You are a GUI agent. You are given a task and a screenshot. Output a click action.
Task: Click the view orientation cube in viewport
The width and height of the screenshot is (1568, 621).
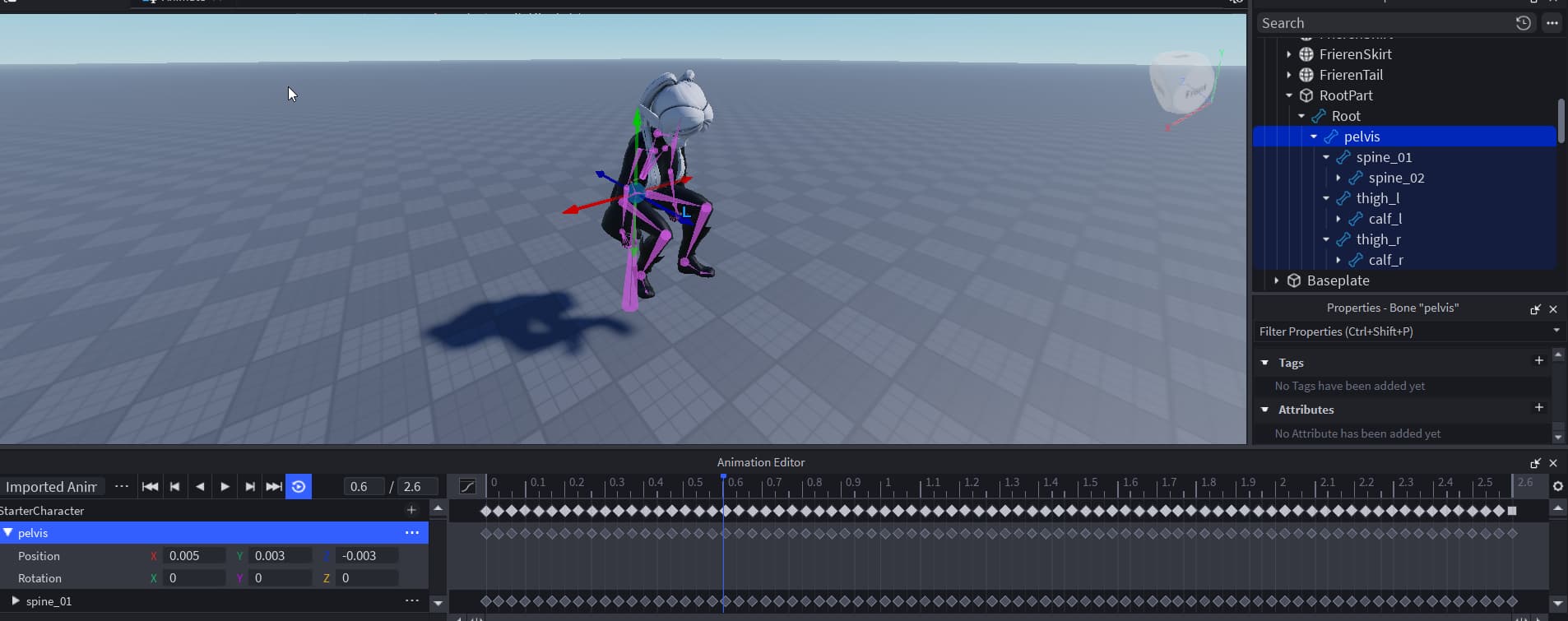pyautogui.click(x=1183, y=82)
